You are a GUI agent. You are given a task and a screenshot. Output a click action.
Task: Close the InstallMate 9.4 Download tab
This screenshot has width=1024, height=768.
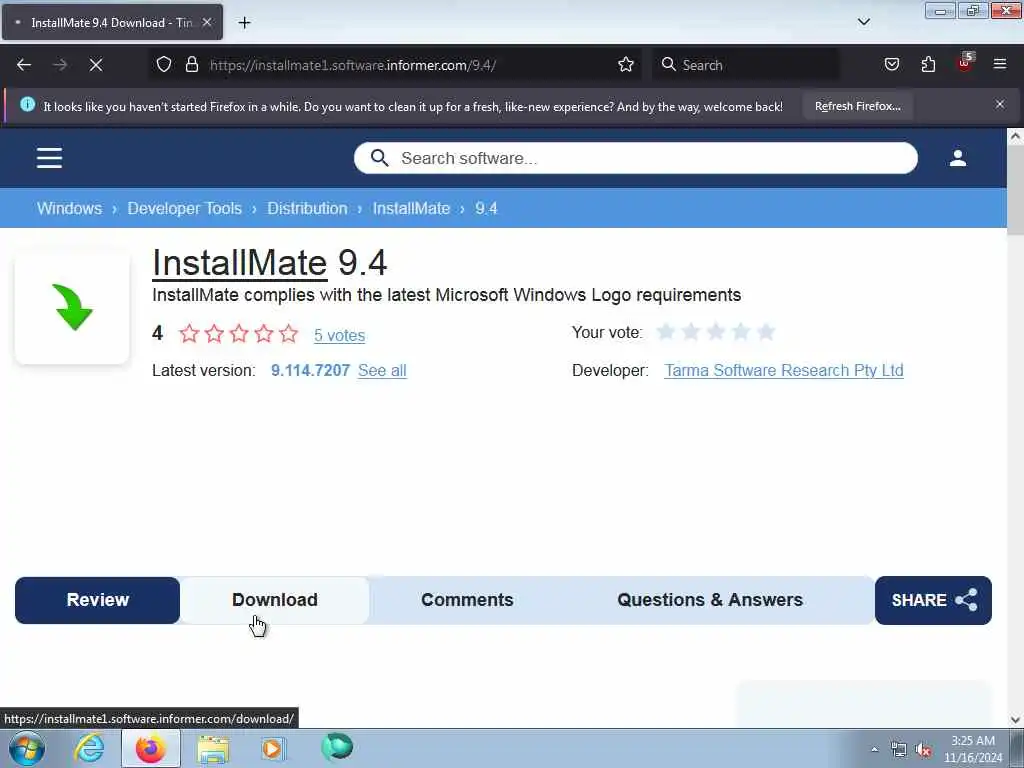click(206, 22)
